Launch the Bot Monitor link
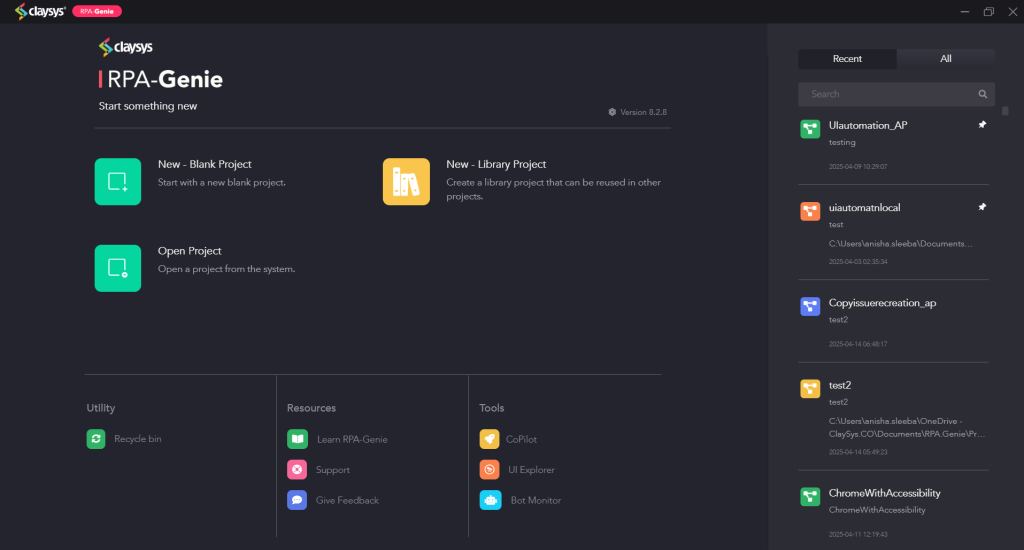 coord(536,500)
